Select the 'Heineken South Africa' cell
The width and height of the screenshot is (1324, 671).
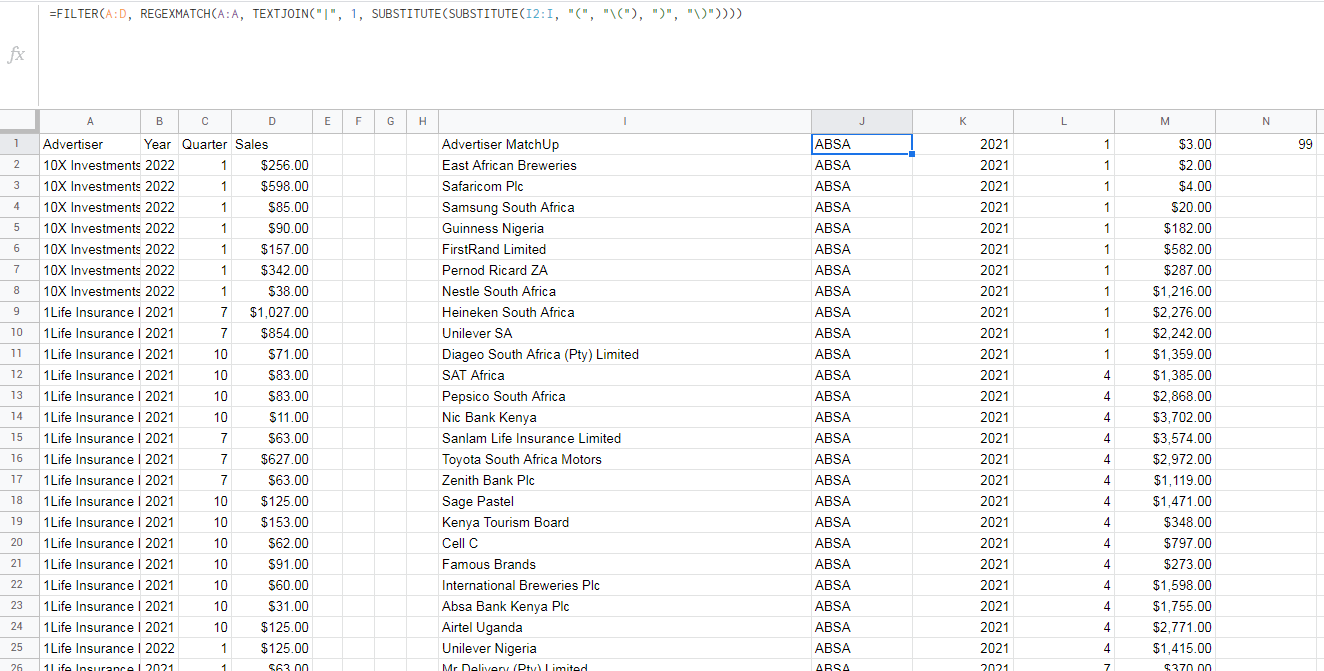tap(625, 312)
